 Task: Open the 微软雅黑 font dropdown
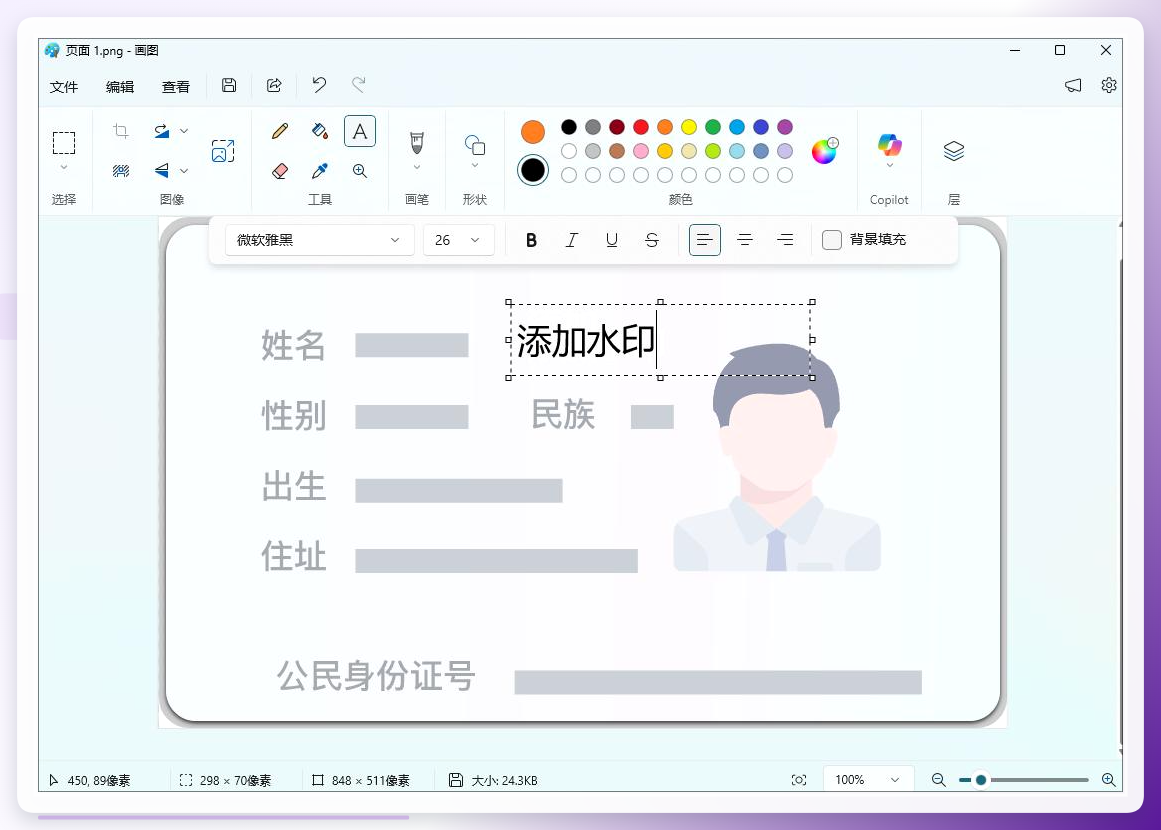coord(319,240)
